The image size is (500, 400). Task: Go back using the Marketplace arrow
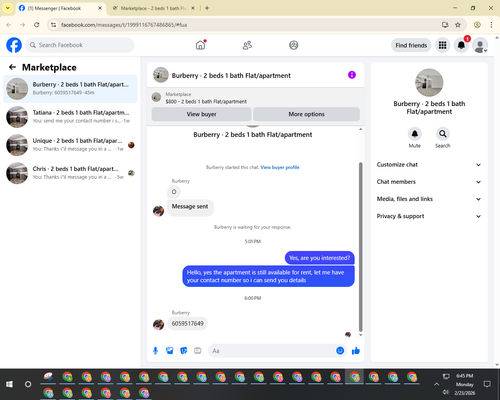point(12,67)
